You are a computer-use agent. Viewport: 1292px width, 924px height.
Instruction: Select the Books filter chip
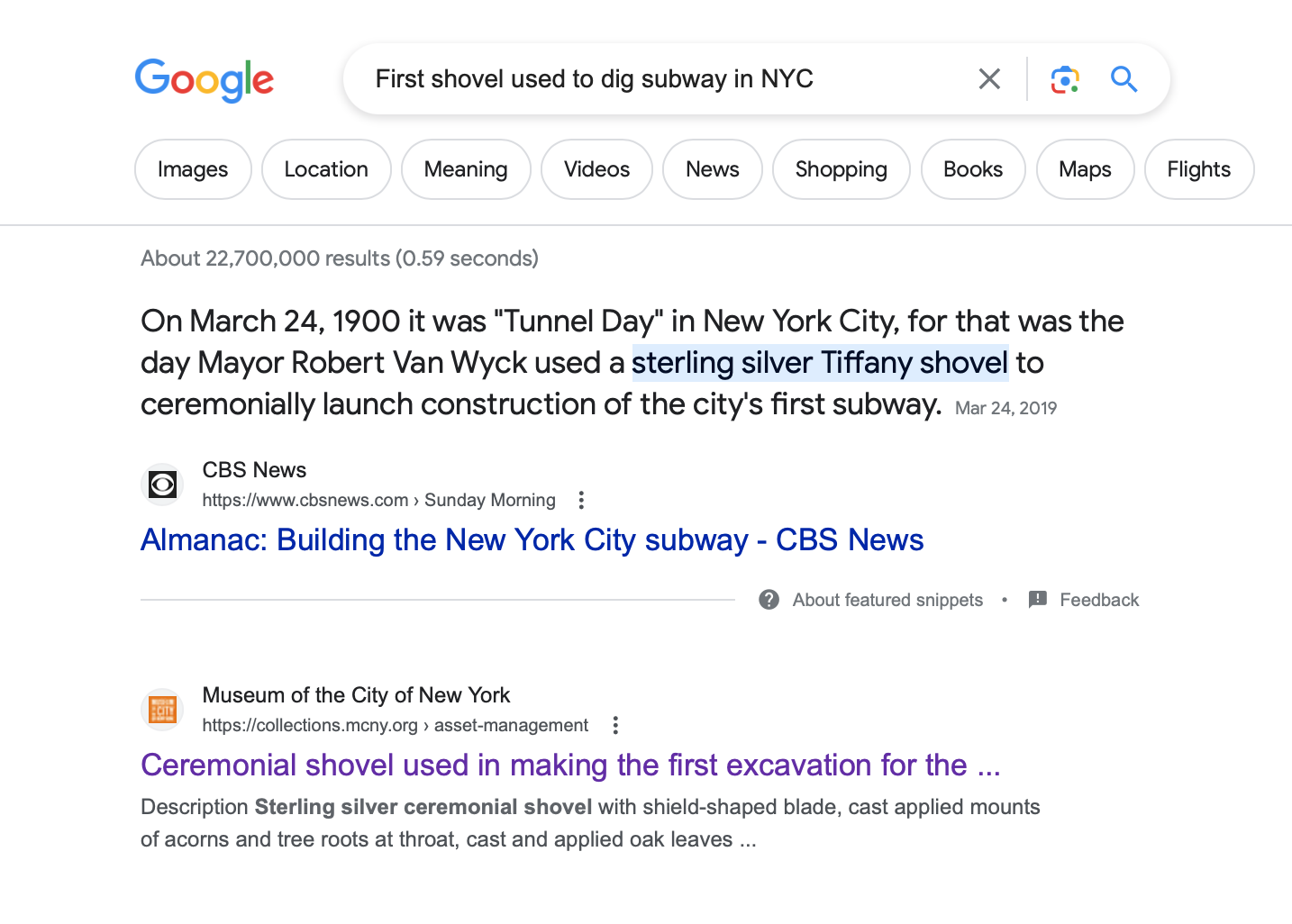click(972, 169)
